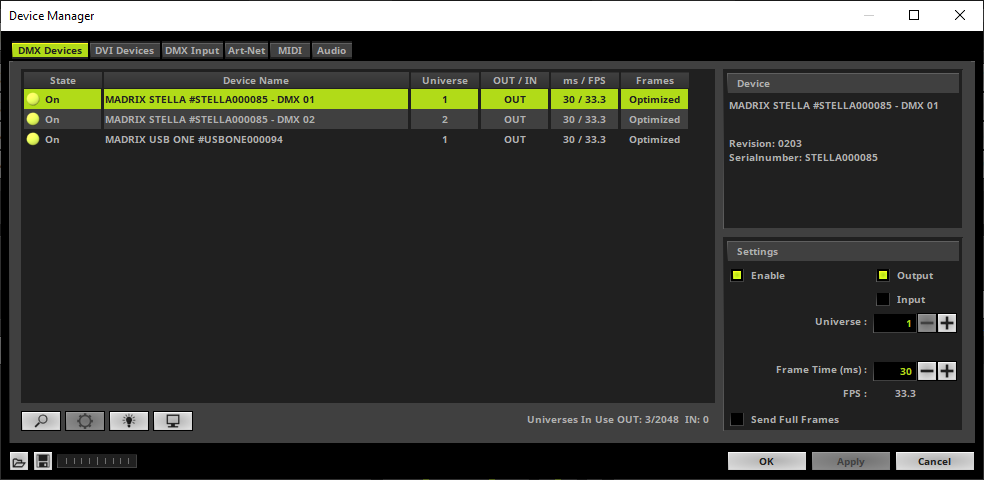Click the light bulb highlight device button
Image resolution: width=984 pixels, height=480 pixels.
[x=129, y=421]
